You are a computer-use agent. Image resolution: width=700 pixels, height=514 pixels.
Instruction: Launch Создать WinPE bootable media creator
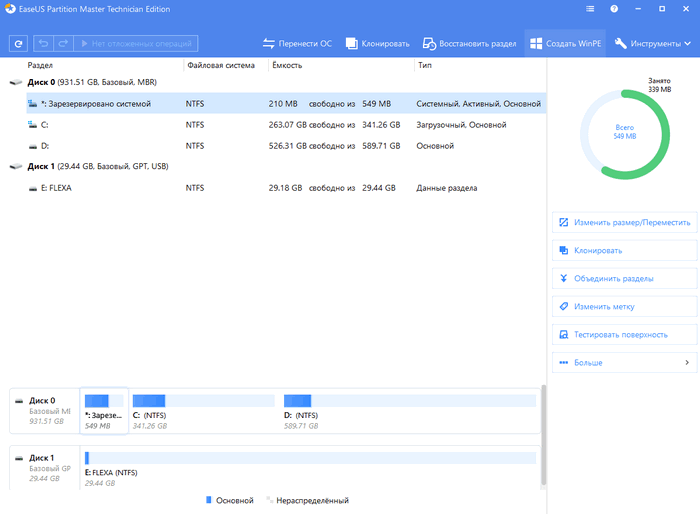566,44
